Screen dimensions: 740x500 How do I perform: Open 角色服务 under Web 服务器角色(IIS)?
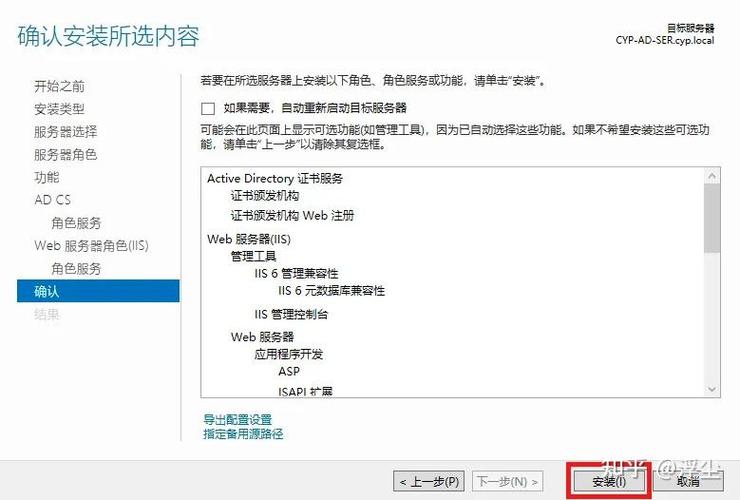(x=76, y=269)
